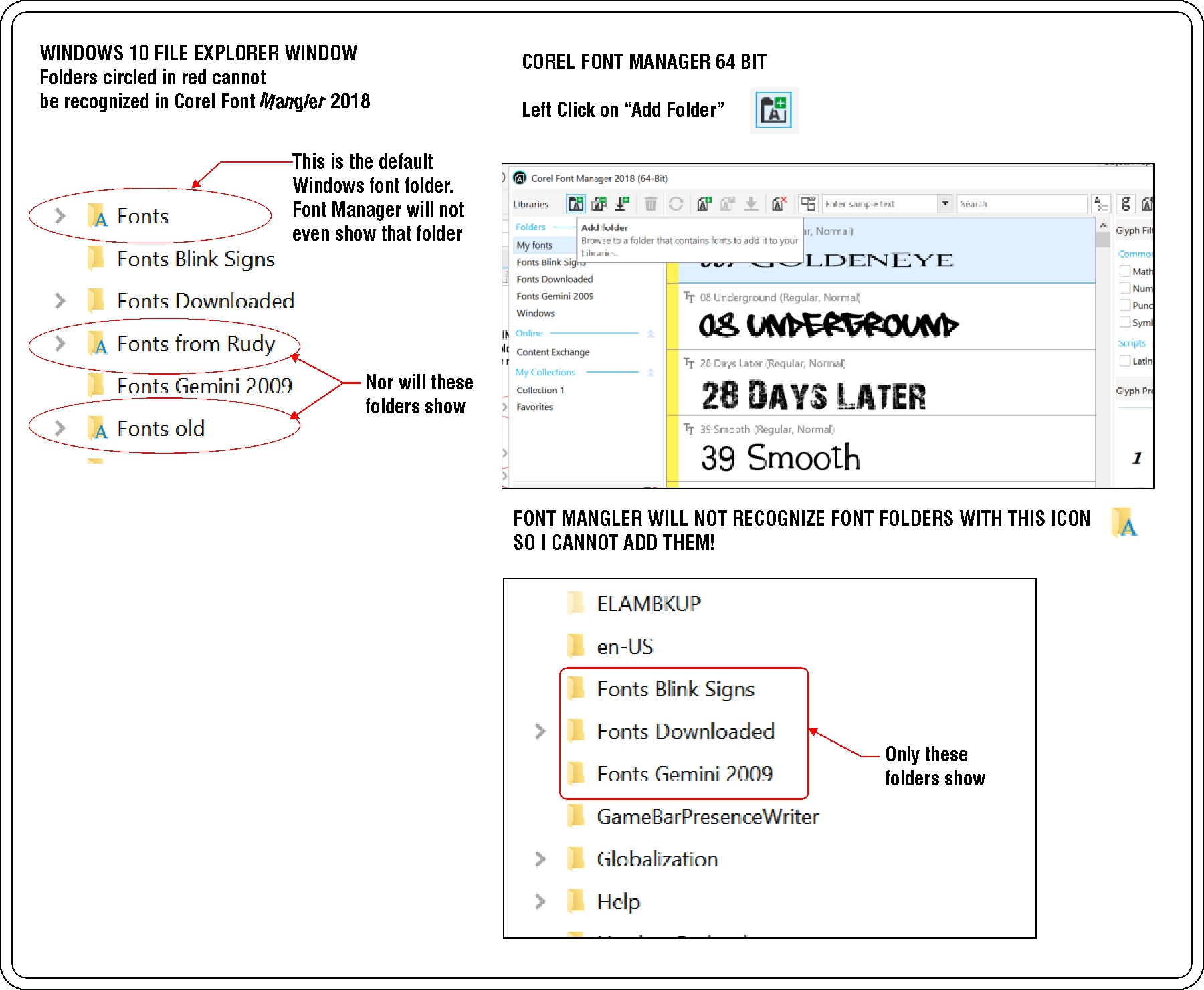
Task: Click the GameBarPresenceWriter folder icon
Action: tap(575, 816)
